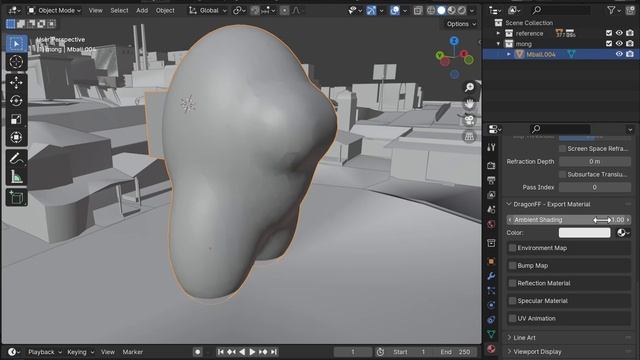Open the outliner filter dropdown
The width and height of the screenshot is (640, 360).
click(x=614, y=10)
